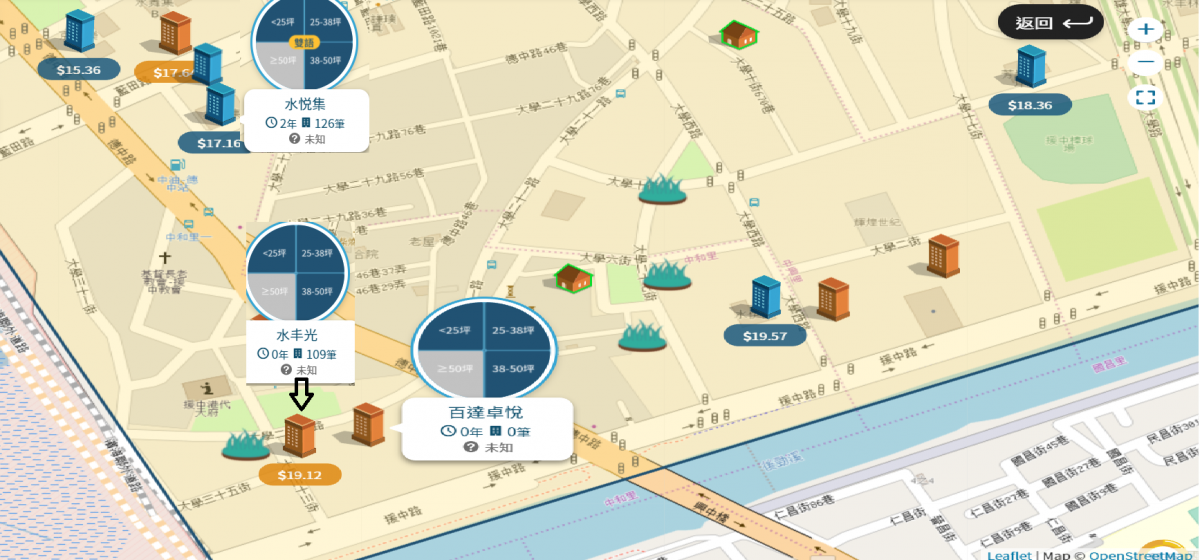Click the green-outlined house near 大學六街

pyautogui.click(x=573, y=278)
